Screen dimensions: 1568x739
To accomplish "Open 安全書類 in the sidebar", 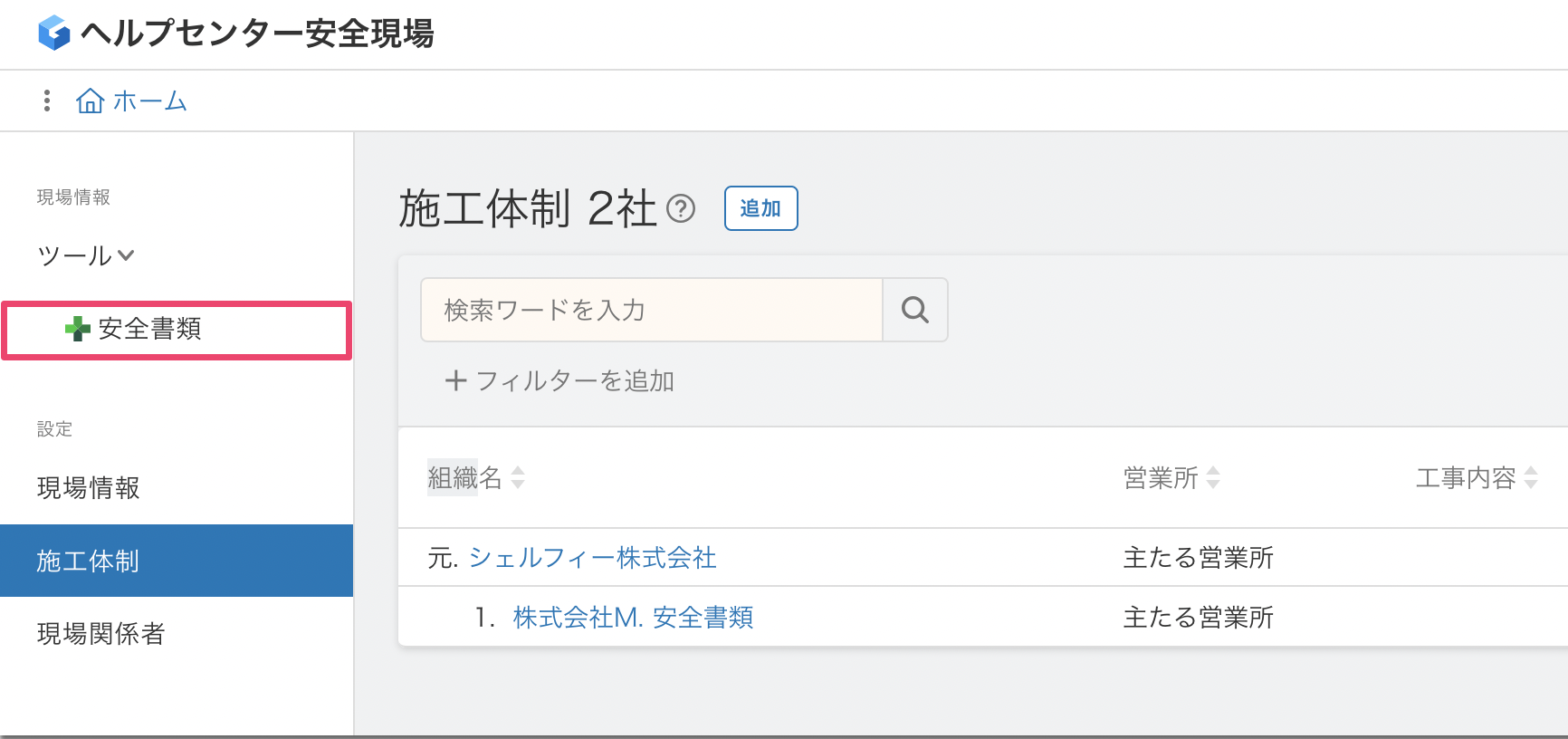I will tap(150, 329).
